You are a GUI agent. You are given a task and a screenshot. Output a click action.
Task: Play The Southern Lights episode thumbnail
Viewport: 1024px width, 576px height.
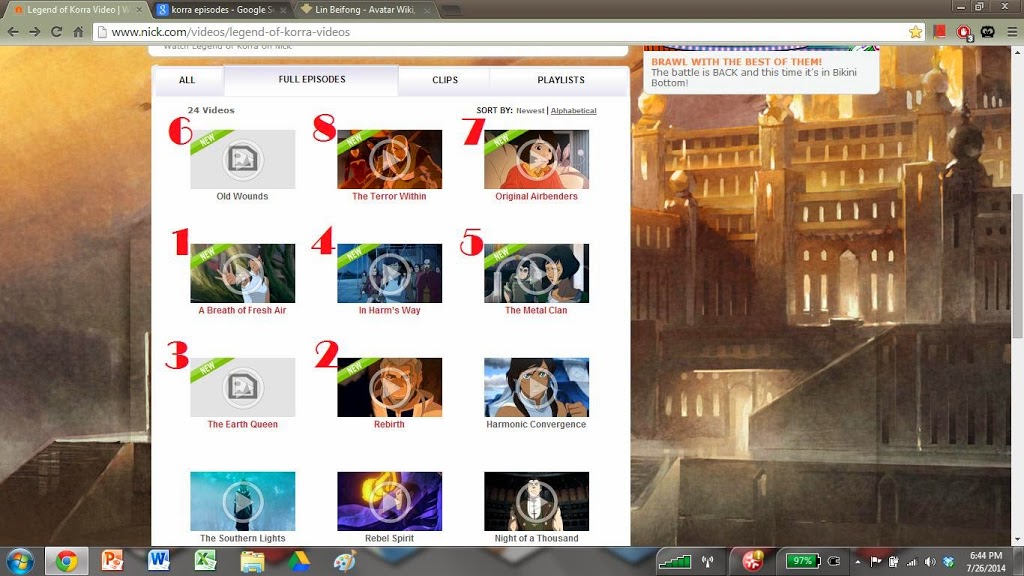click(242, 502)
